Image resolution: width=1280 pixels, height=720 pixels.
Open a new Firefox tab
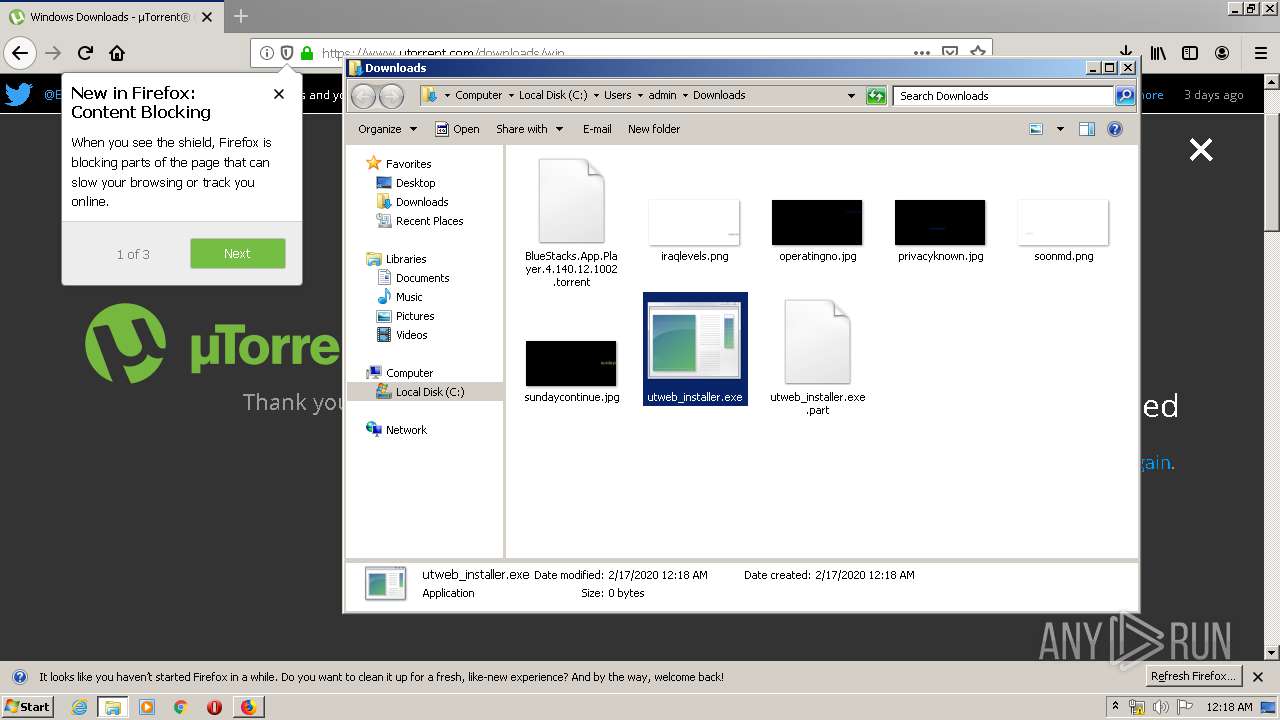coord(241,16)
